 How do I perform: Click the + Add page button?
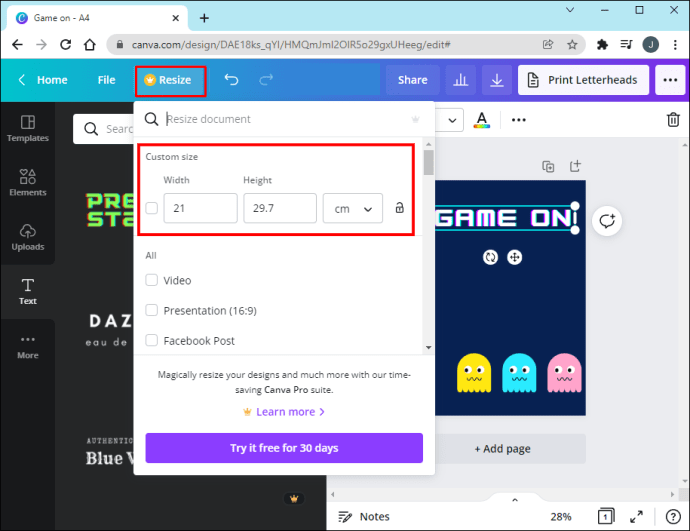click(x=502, y=449)
